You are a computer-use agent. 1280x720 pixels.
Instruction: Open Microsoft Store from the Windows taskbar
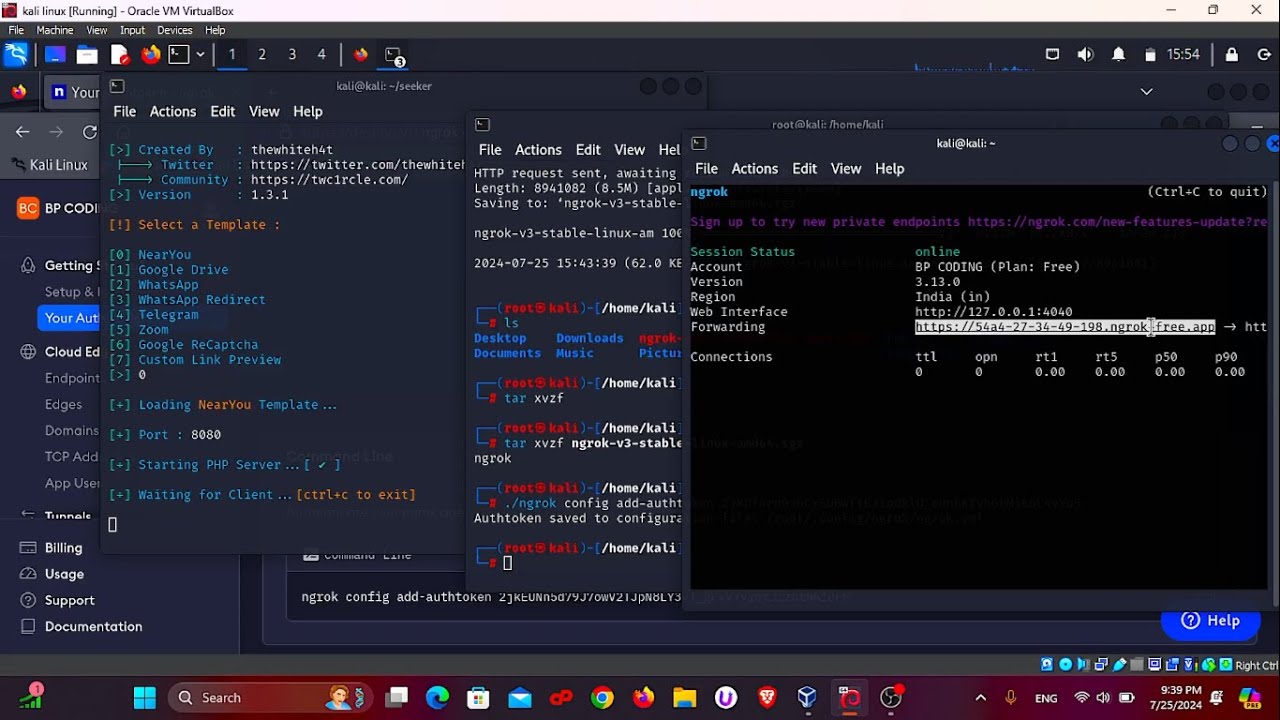click(x=479, y=698)
